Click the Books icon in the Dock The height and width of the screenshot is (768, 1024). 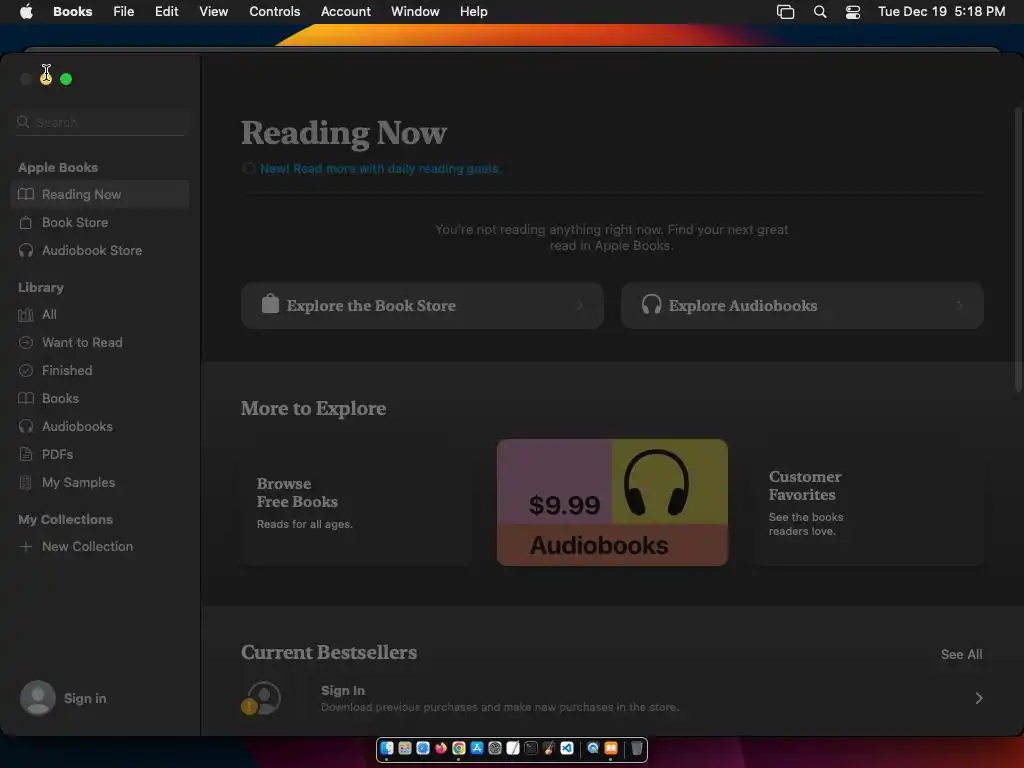coord(611,748)
